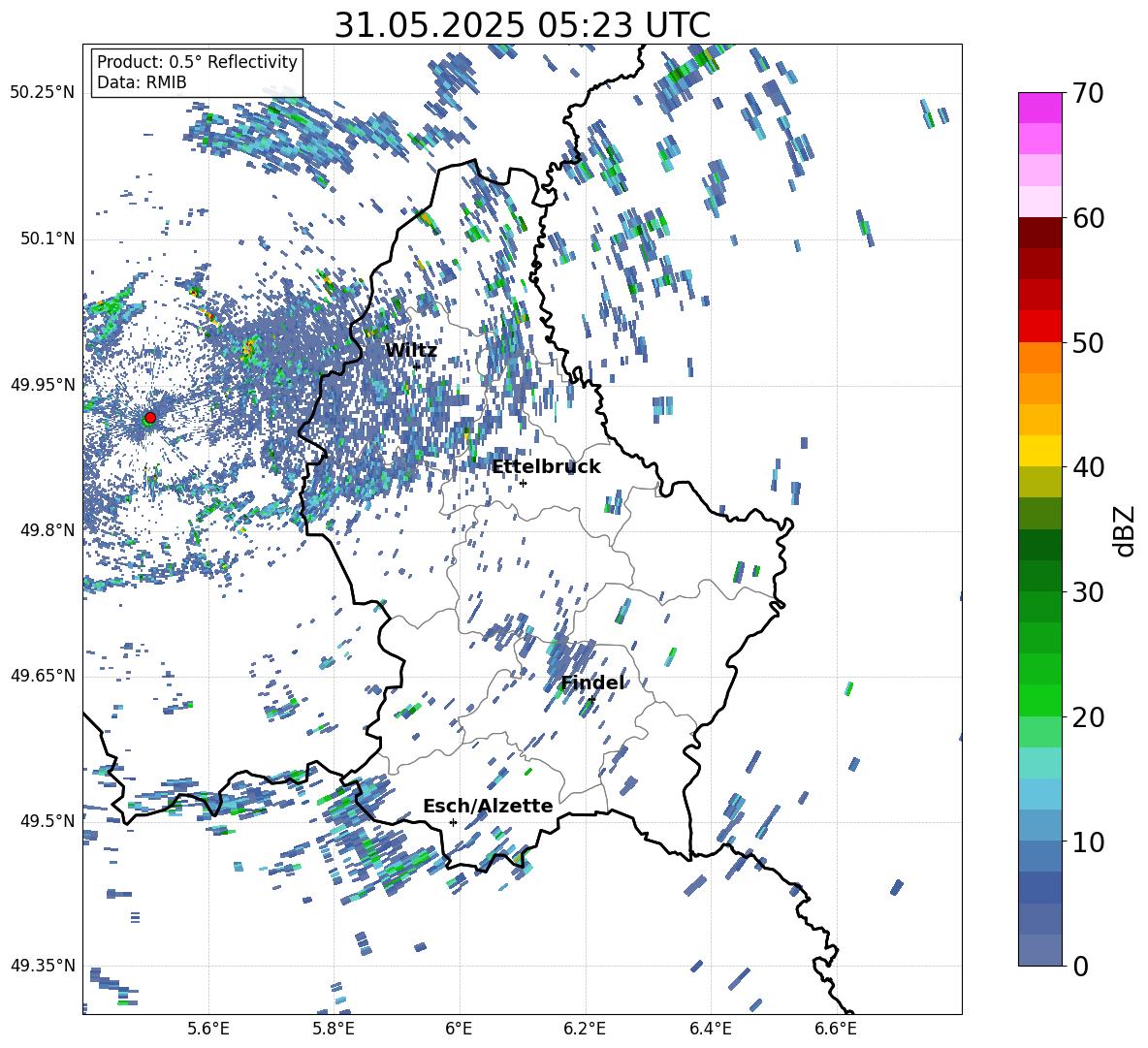The height and width of the screenshot is (1048, 1148).
Task: Click the 49.8°N latitude label
Action: 48,530
